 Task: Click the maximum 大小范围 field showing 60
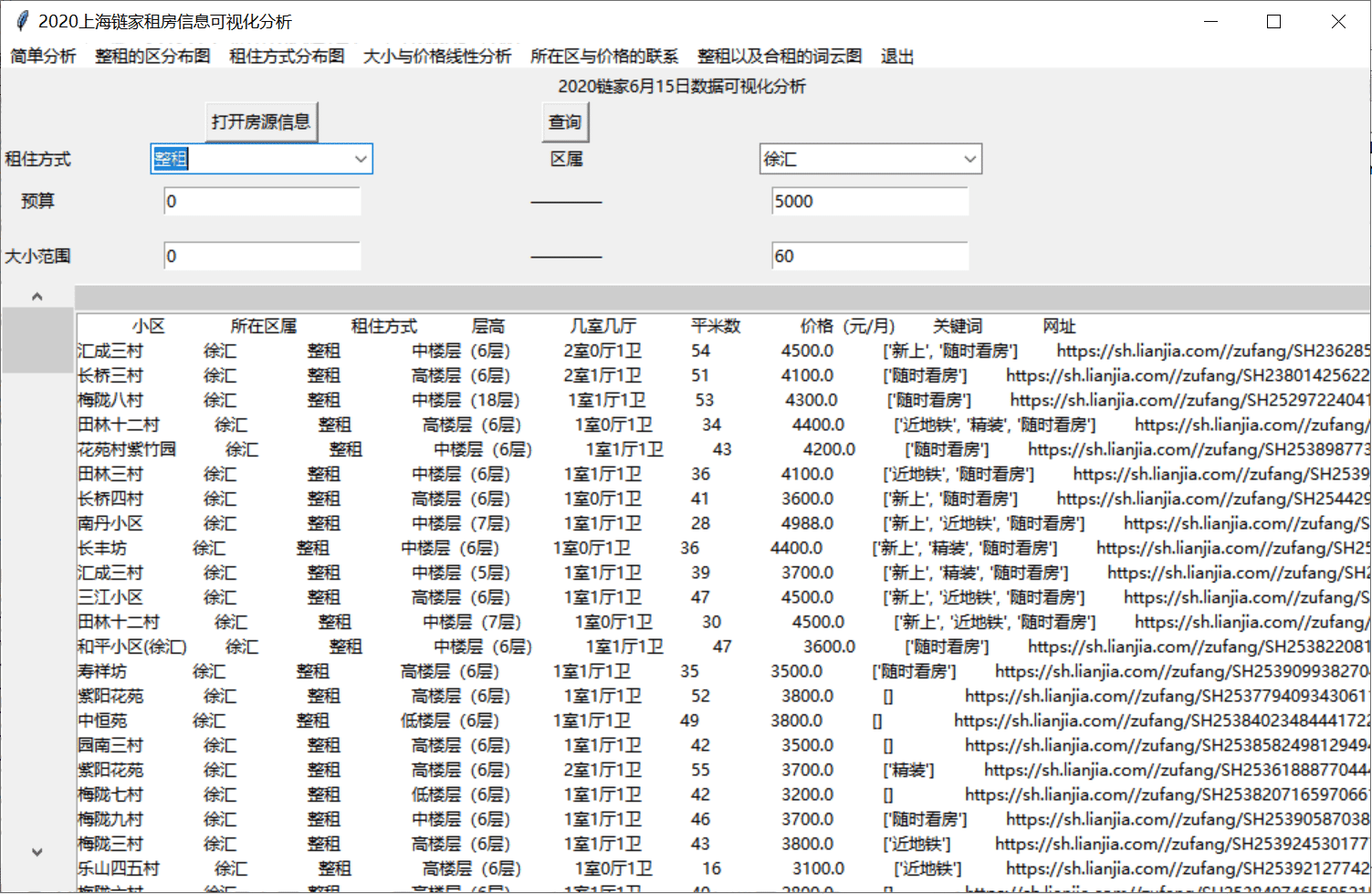pyautogui.click(x=869, y=257)
